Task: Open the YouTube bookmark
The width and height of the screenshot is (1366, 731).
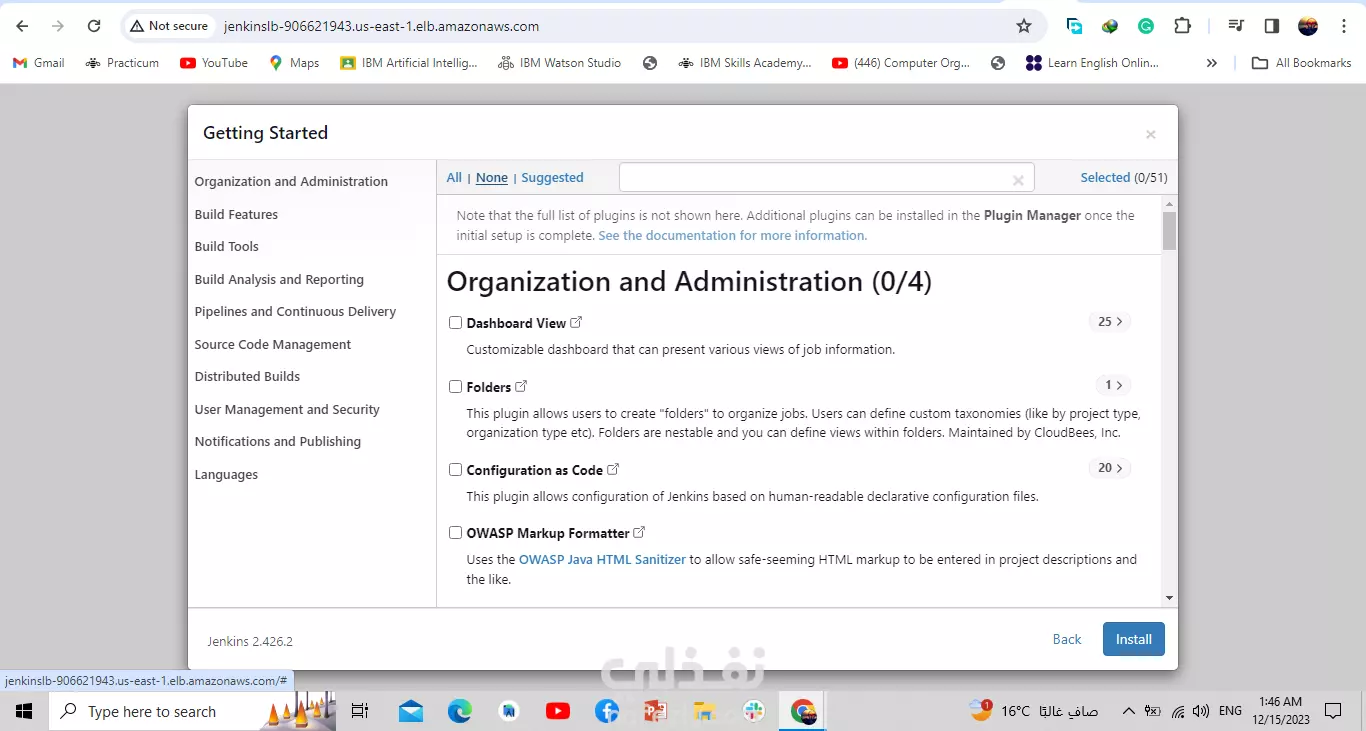Action: (x=213, y=62)
